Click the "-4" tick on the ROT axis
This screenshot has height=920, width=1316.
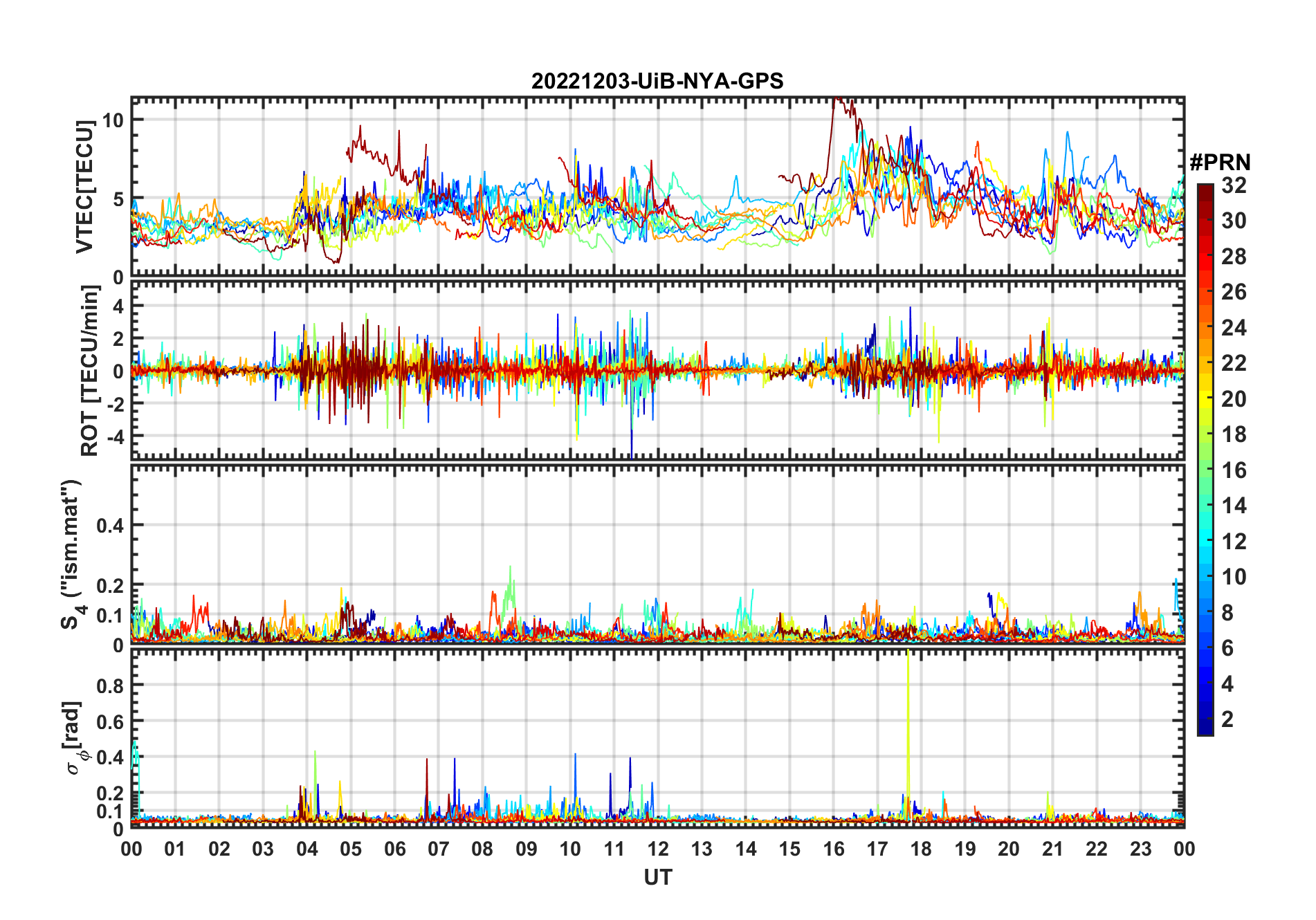coord(114,436)
